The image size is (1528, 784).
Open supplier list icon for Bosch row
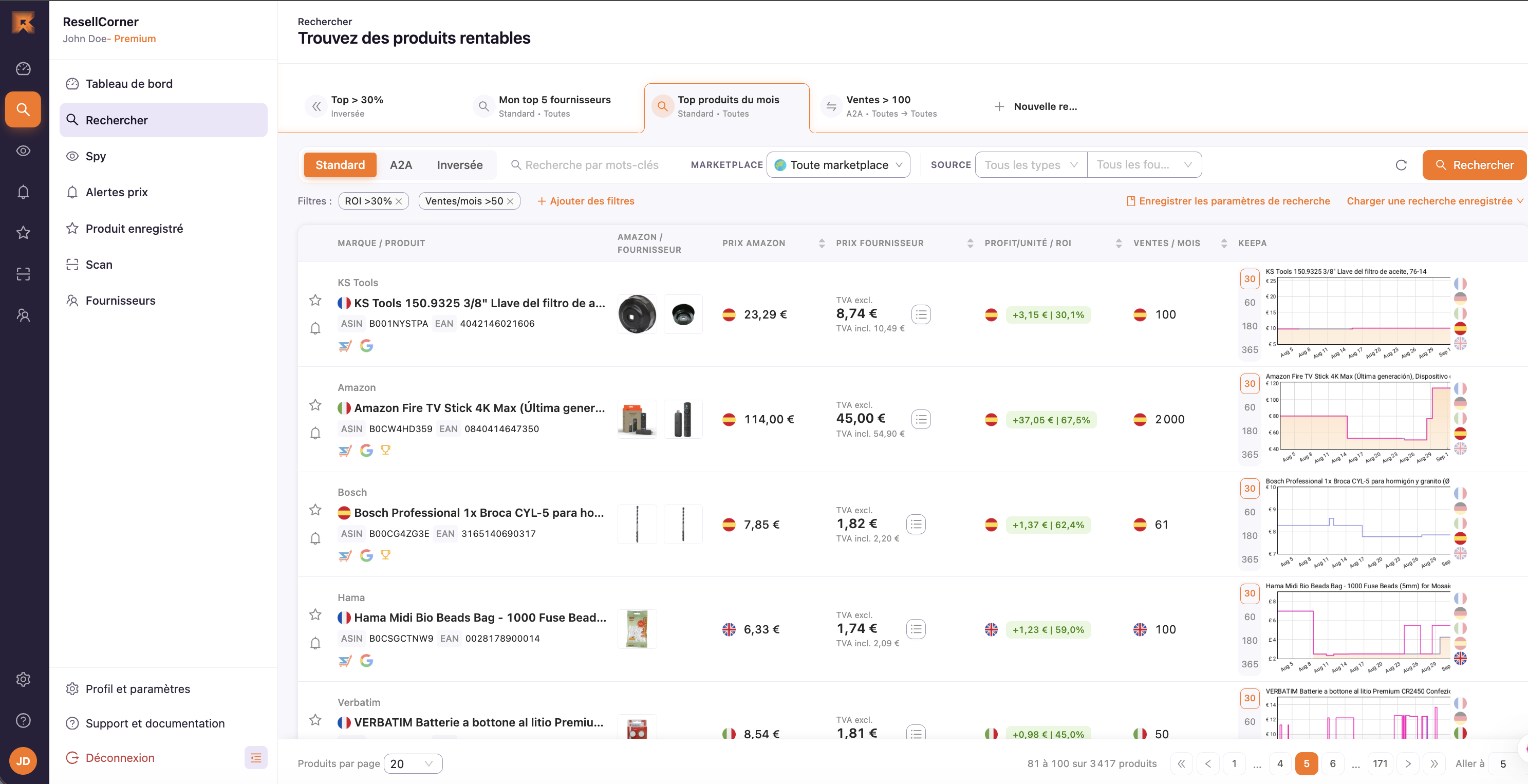[916, 524]
